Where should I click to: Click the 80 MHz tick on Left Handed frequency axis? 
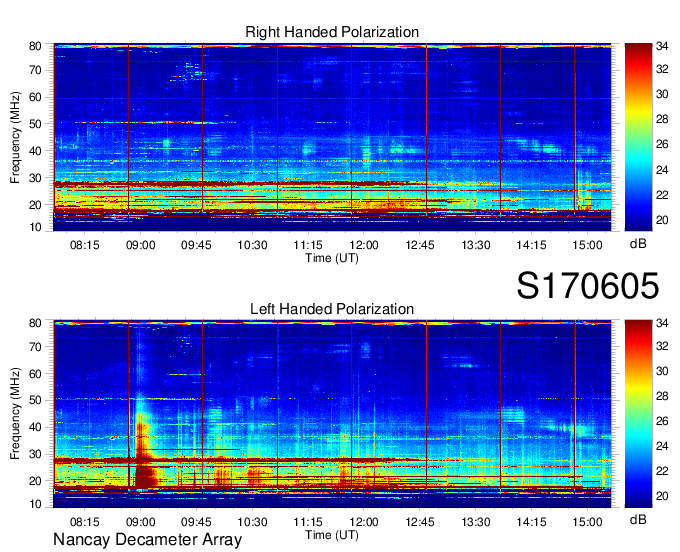(x=35, y=323)
